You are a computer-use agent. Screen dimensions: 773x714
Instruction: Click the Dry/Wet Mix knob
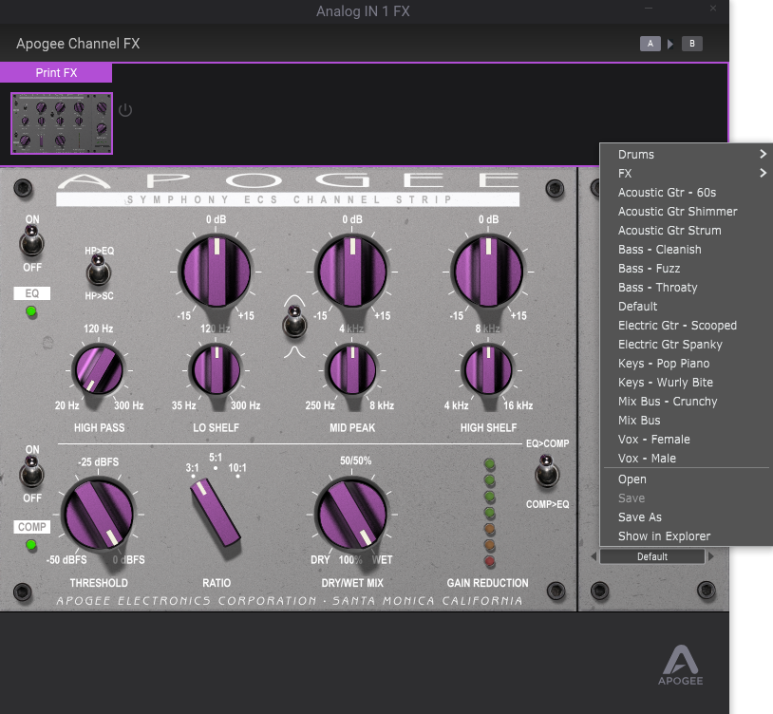click(352, 514)
